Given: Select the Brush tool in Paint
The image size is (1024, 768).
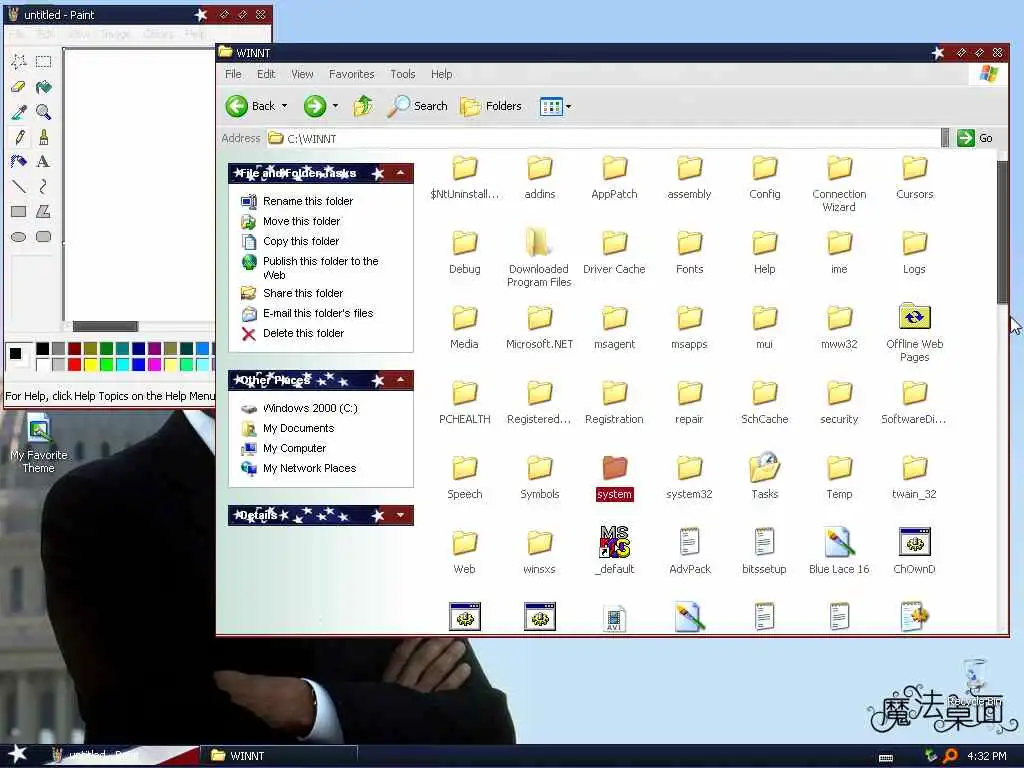Looking at the screenshot, I should coord(44,137).
